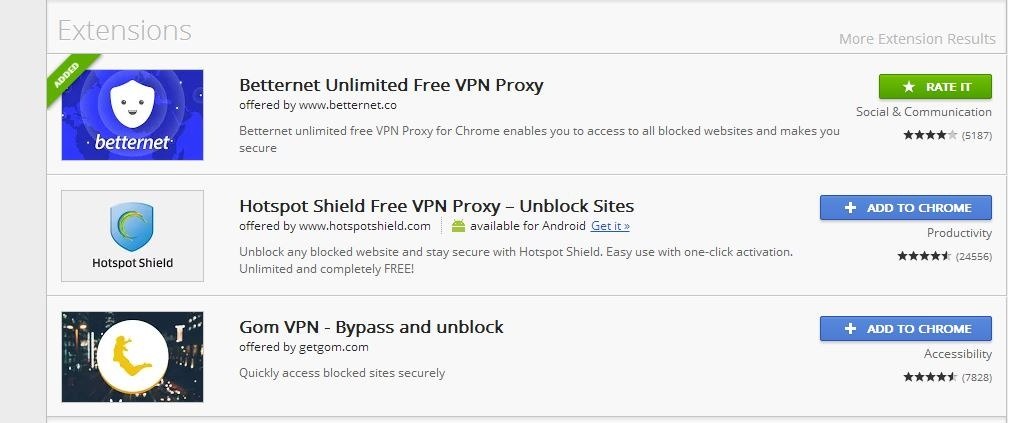Click the Accessibility category label
Viewport: 1011px width, 423px height.
(957, 354)
